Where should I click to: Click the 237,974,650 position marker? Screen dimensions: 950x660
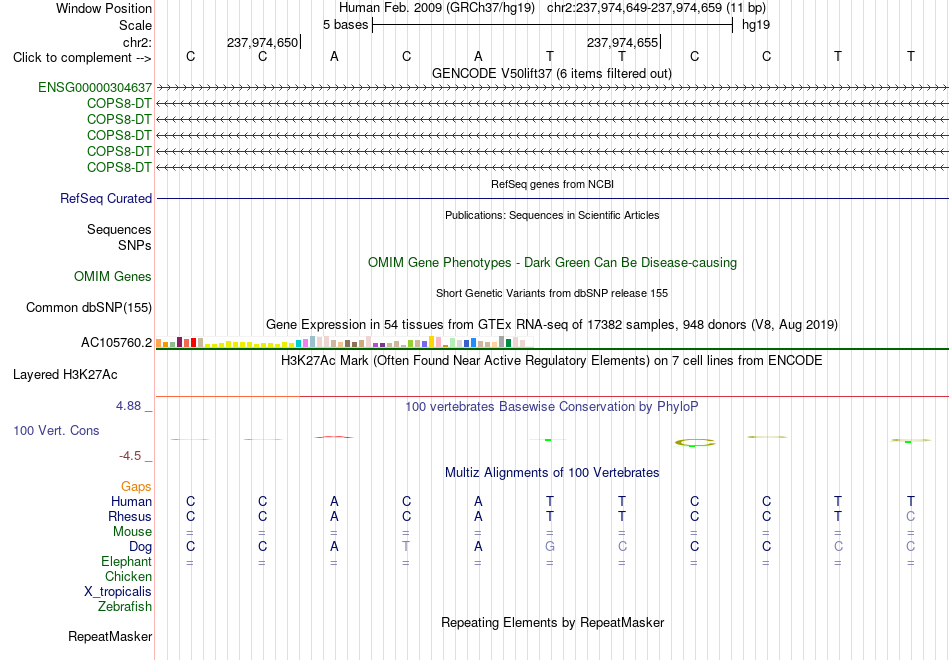pyautogui.click(x=263, y=42)
